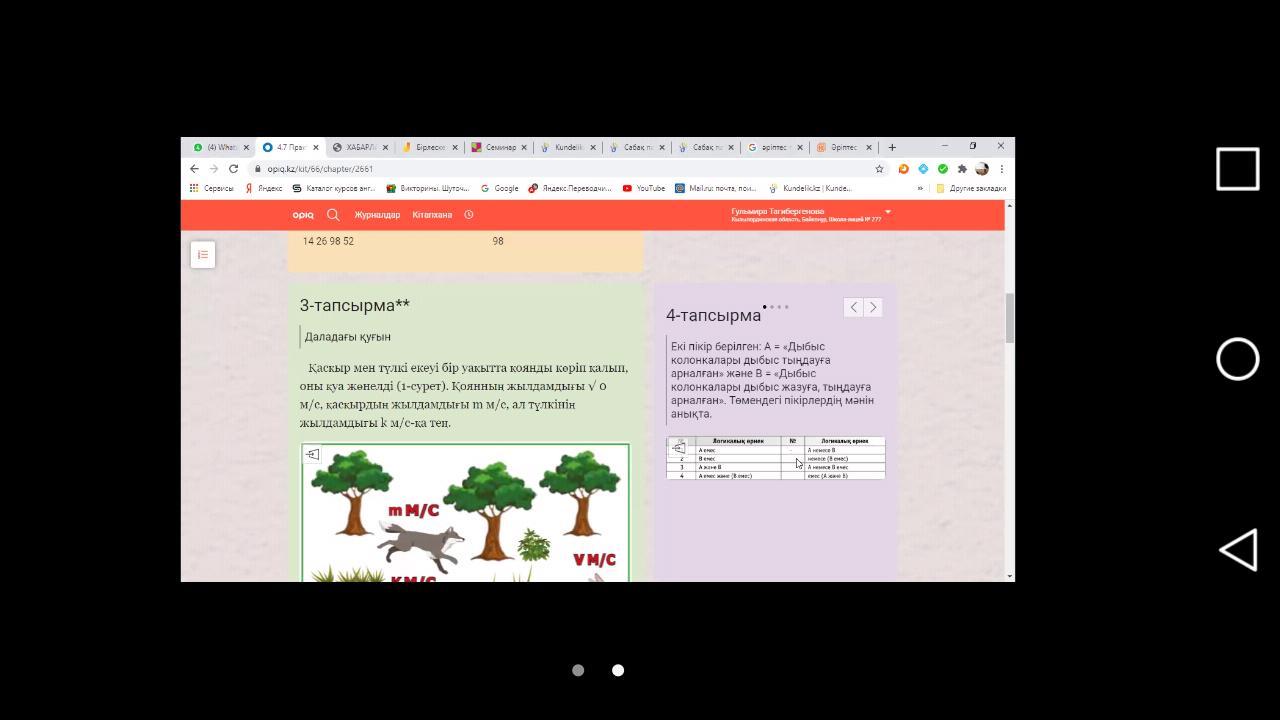Open the Google bookmark
This screenshot has height=720, width=1280.
499,188
